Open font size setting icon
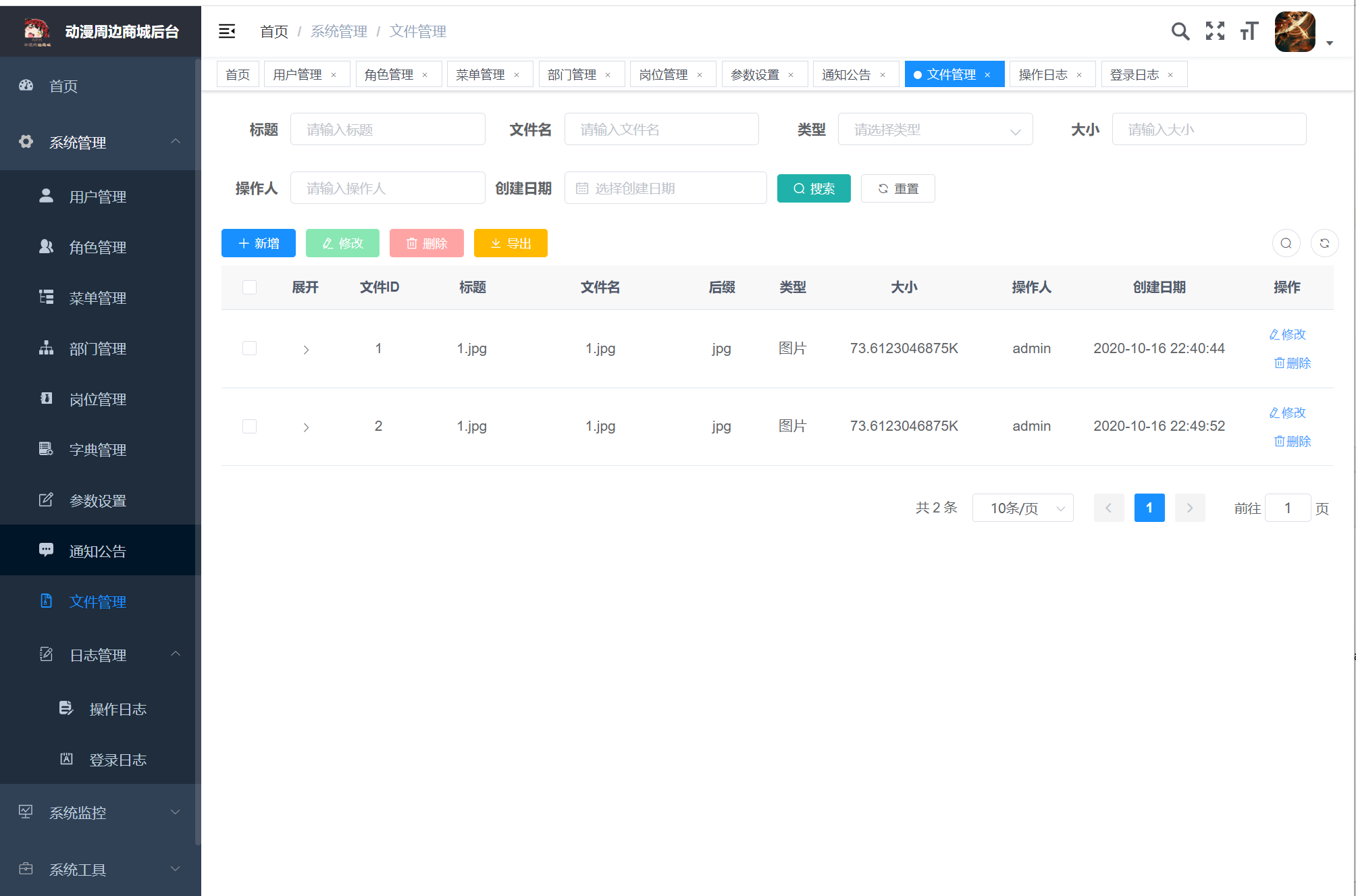This screenshot has height=896, width=1356. [x=1249, y=31]
